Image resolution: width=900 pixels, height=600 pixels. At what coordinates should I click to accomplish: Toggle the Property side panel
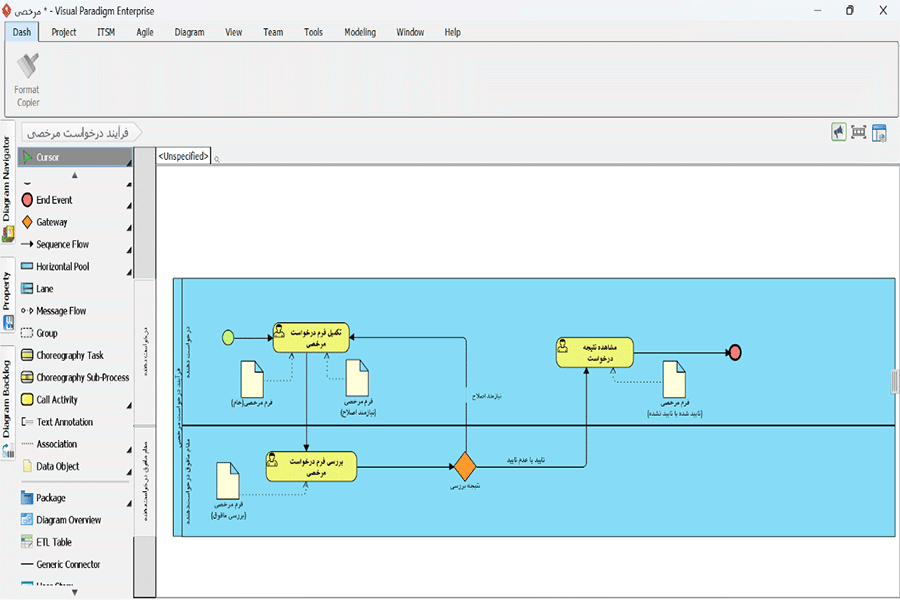(7, 290)
